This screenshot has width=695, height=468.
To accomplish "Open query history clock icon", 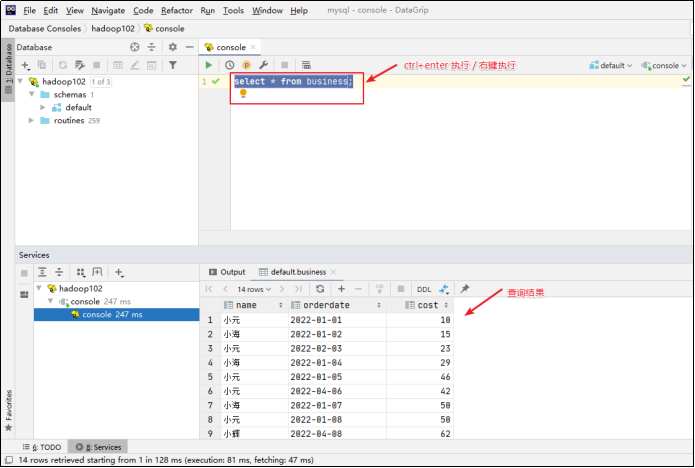I will point(229,65).
